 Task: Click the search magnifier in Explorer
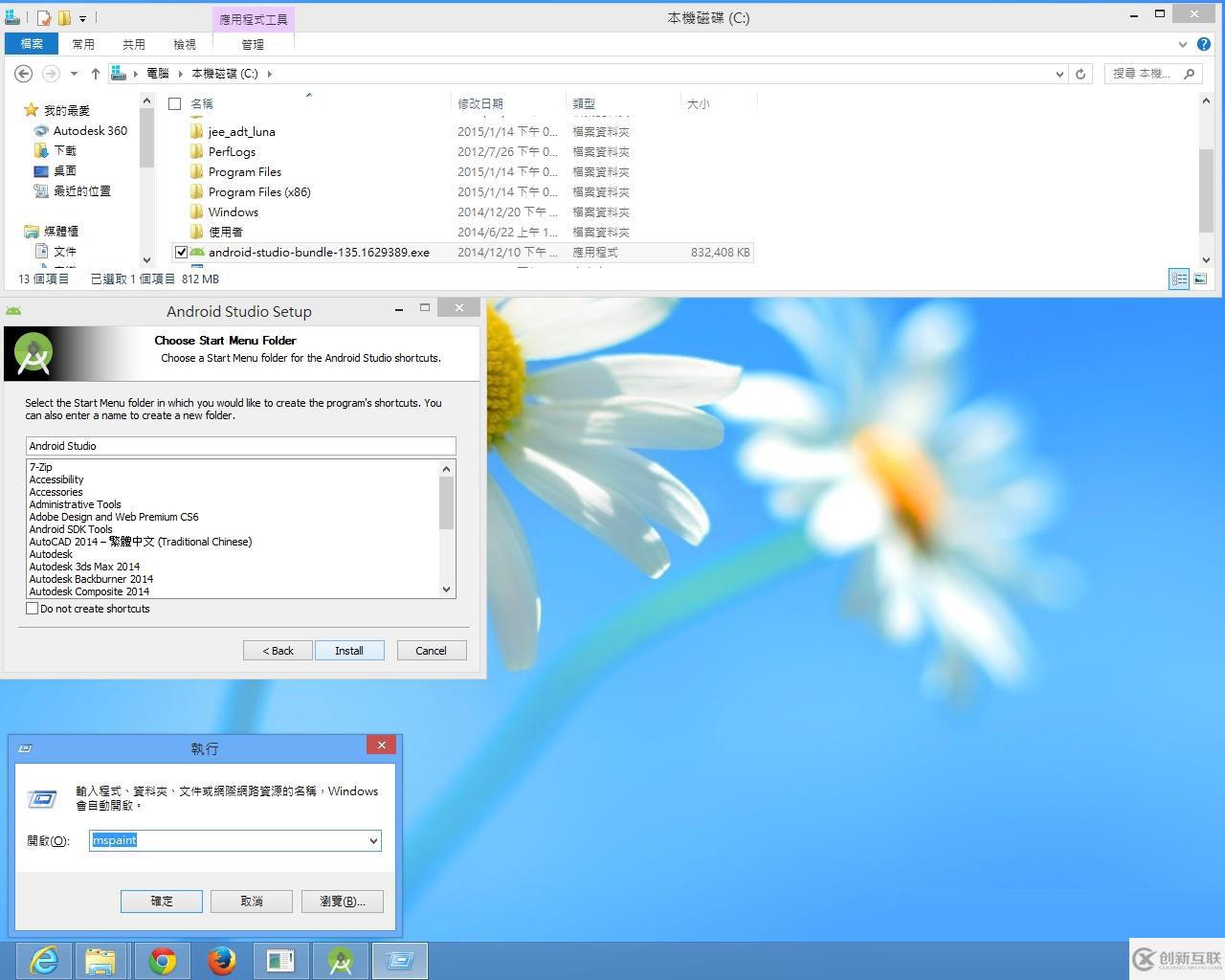pos(1190,74)
